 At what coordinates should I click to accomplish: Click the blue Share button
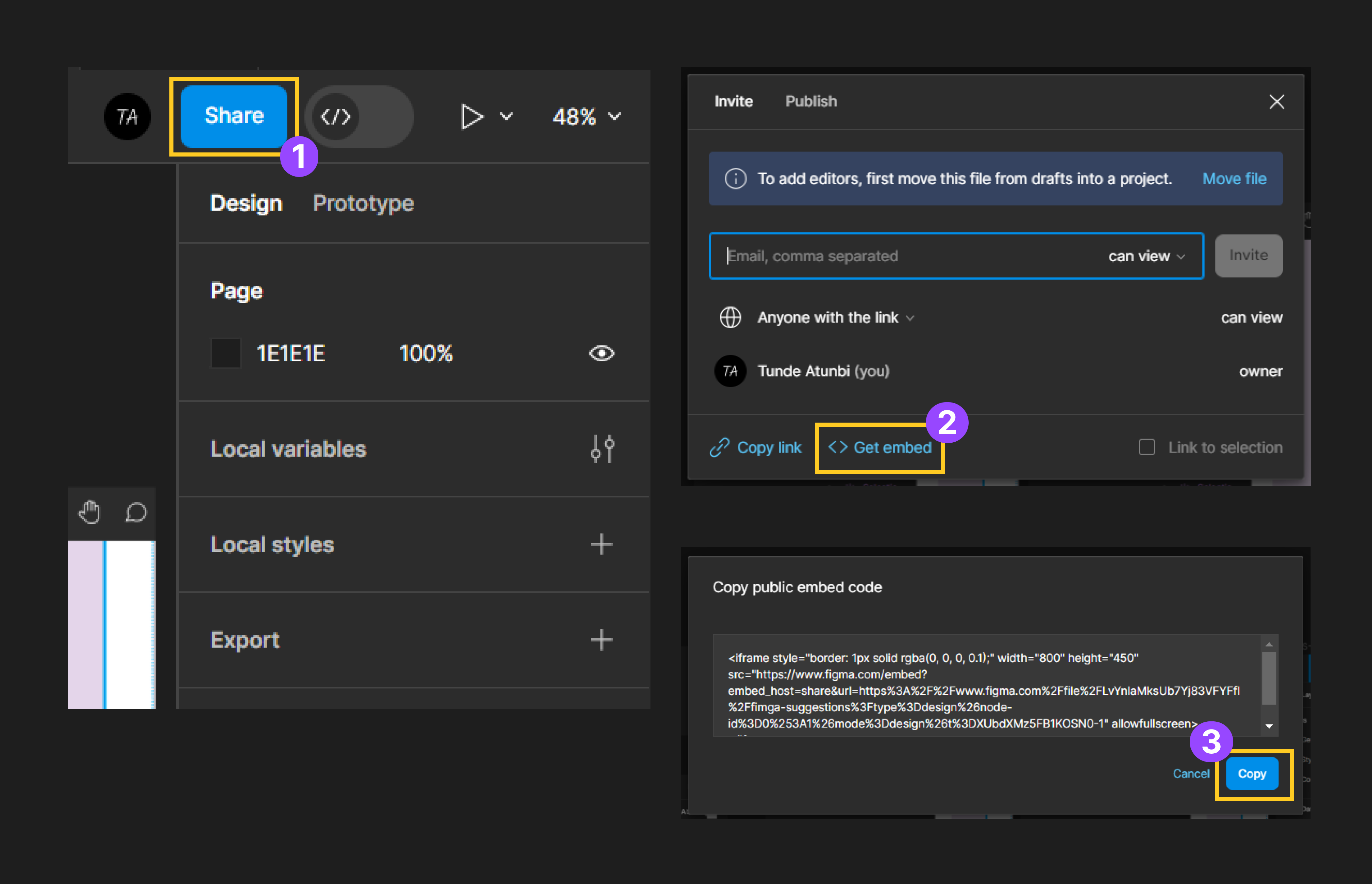click(x=234, y=116)
